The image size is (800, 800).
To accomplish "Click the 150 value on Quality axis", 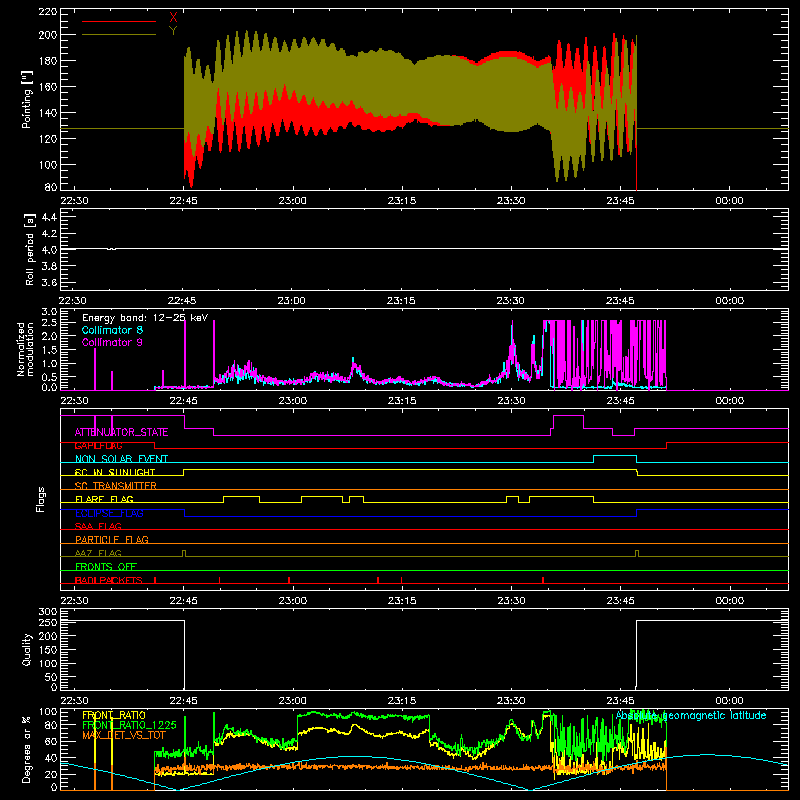I will point(48,650).
